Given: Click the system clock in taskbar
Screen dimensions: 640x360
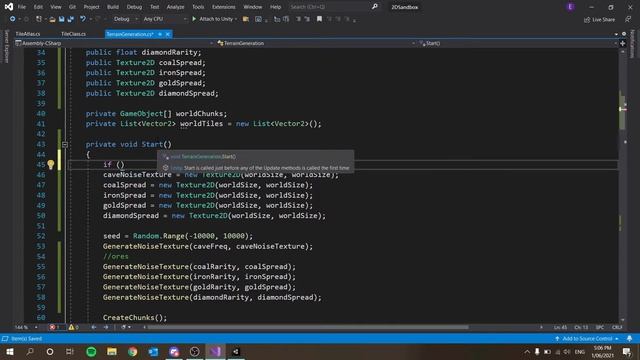Looking at the screenshot, I should pyautogui.click(x=602, y=352).
